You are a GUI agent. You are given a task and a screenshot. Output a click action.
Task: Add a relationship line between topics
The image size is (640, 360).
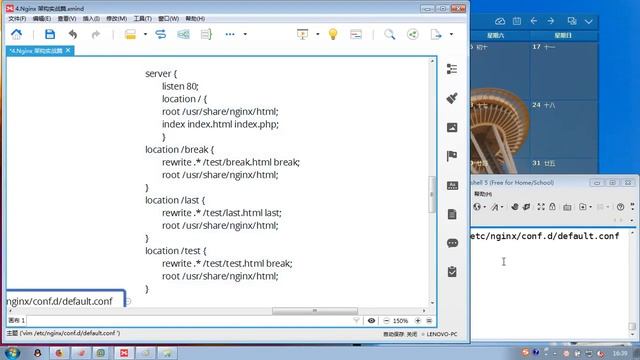(161, 34)
